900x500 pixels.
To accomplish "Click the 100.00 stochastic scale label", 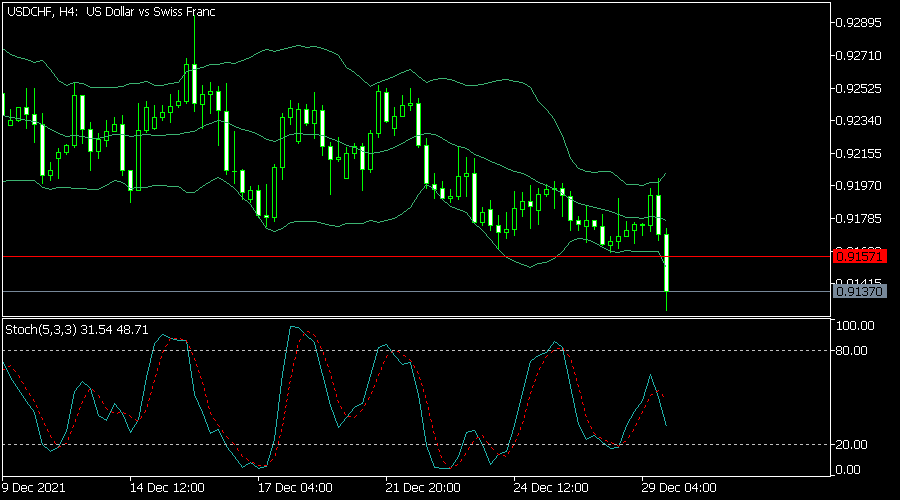I will click(855, 325).
